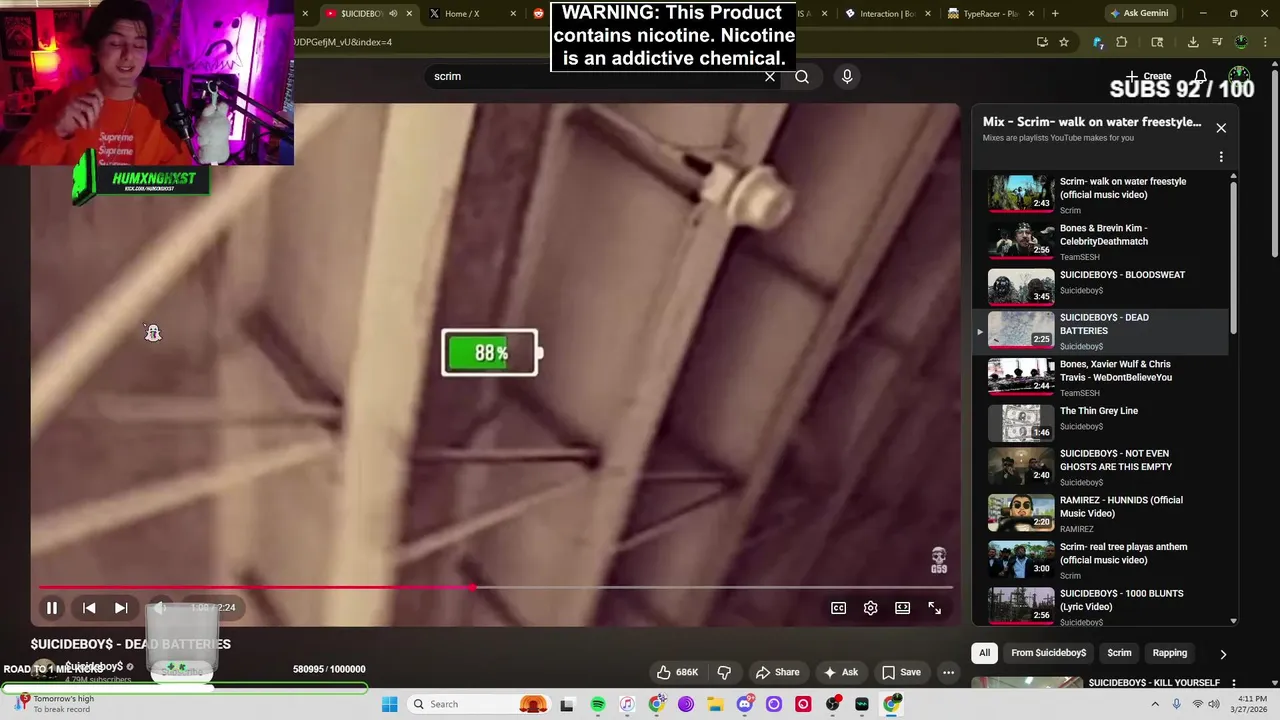Screen dimensions: 1280x720
Task: Open 'RAMIREZ - HUNNIDS (Official Music Video)' thumbnail
Action: [x=1021, y=513]
